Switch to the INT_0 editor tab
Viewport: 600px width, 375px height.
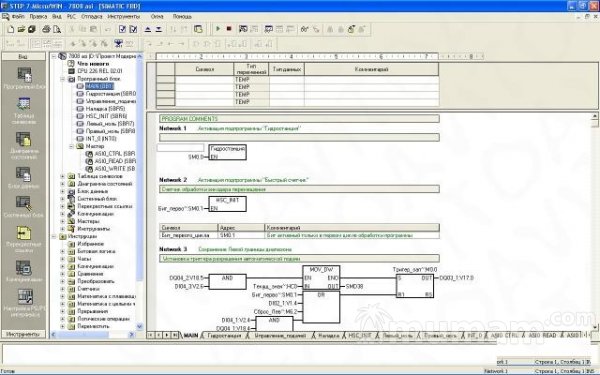[x=474, y=336]
